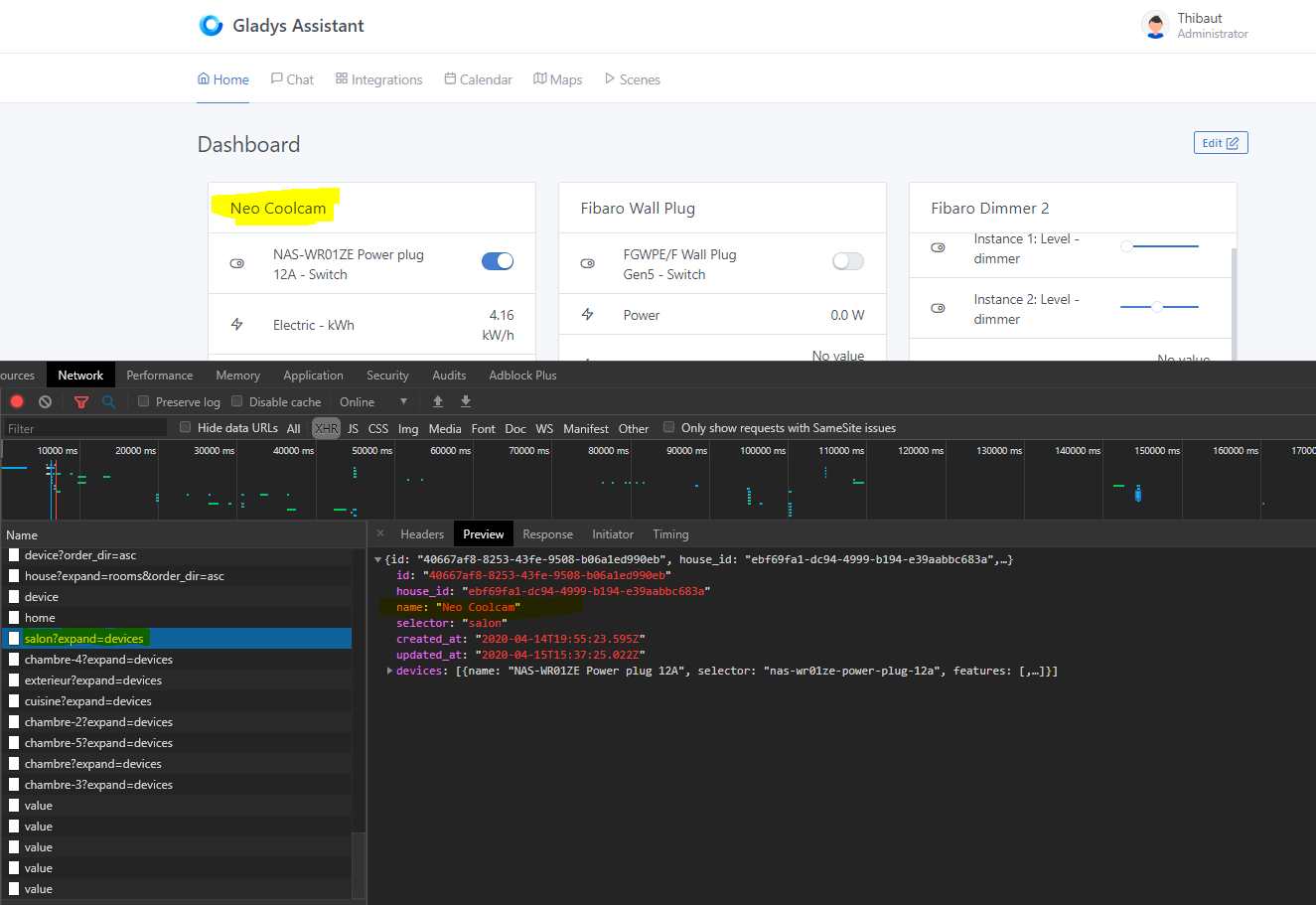Click the Gladys Assistant logo
Image resolution: width=1316 pixels, height=905 pixels.
(x=210, y=26)
